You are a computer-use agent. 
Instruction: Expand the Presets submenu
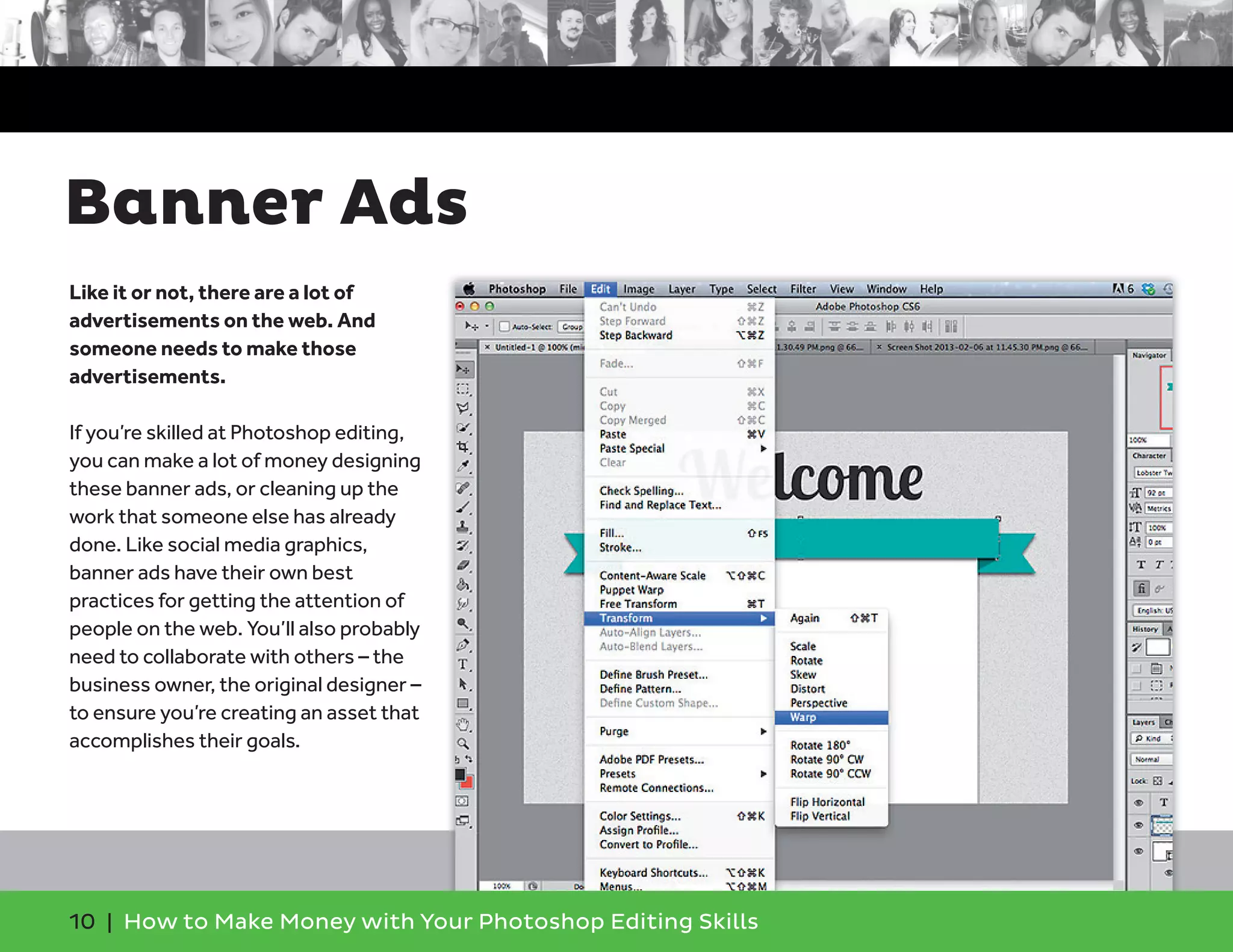coord(679,774)
